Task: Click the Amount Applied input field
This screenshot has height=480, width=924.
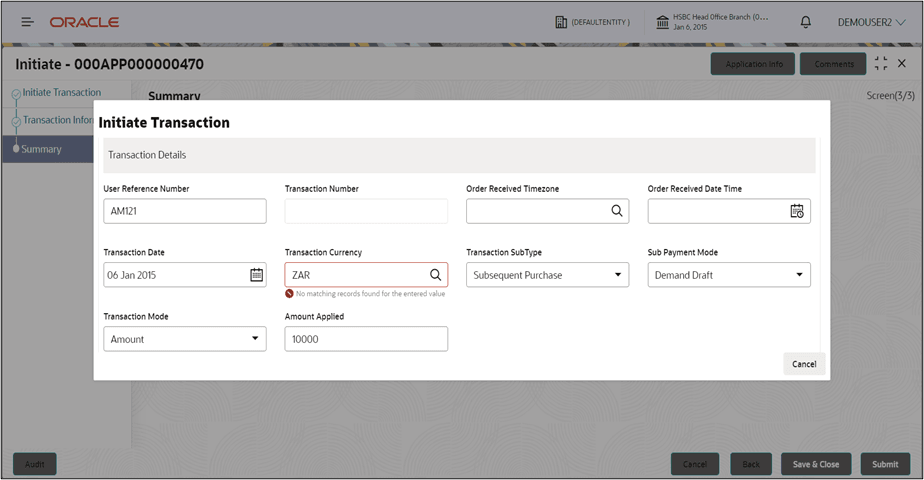Action: tap(366, 339)
